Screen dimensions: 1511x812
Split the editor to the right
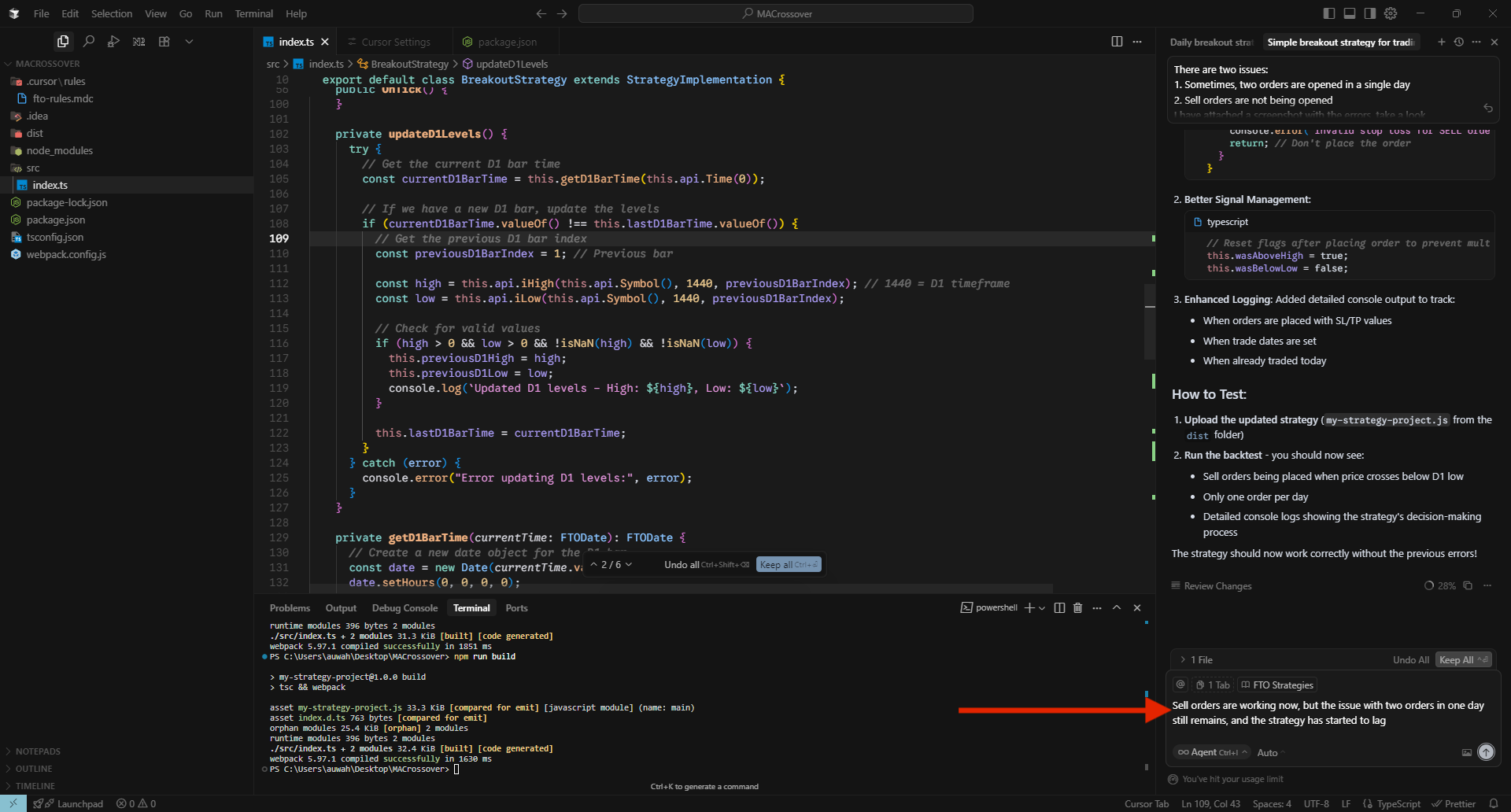point(1117,42)
